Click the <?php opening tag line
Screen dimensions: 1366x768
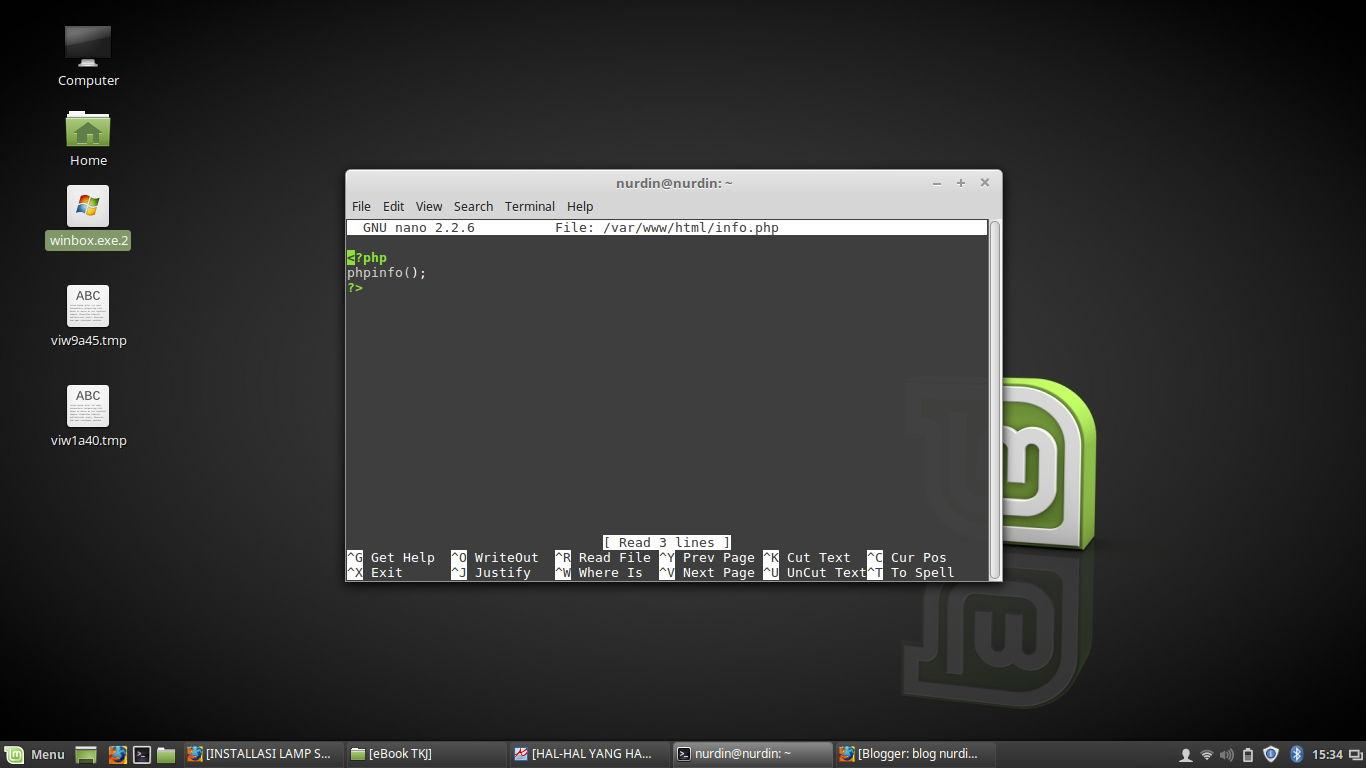(367, 258)
